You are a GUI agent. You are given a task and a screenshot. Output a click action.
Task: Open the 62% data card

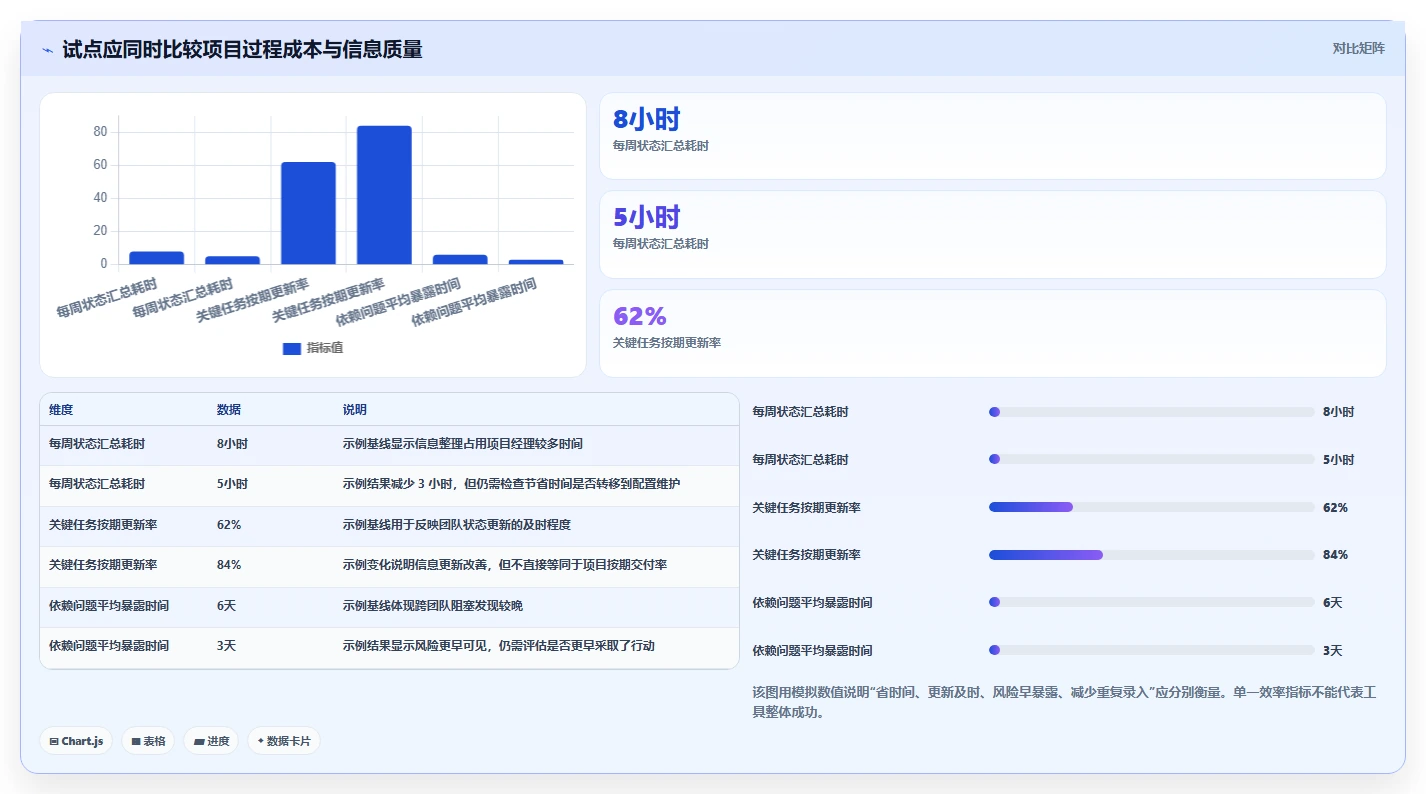coord(992,333)
